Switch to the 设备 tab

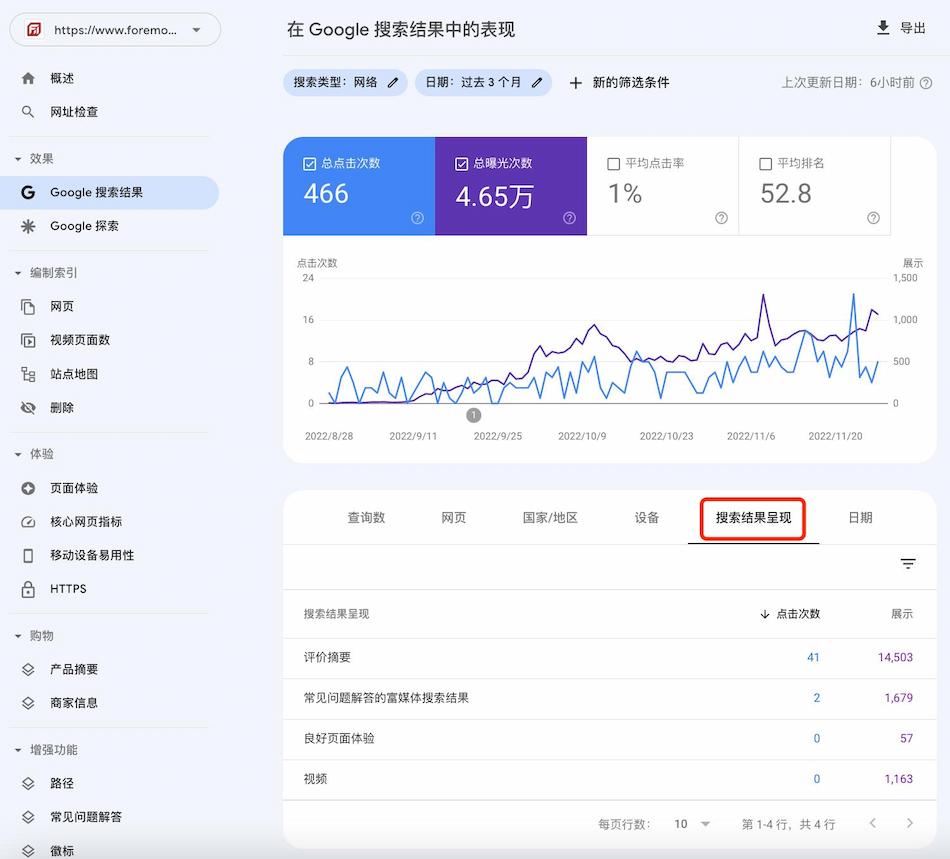pyautogui.click(x=648, y=518)
